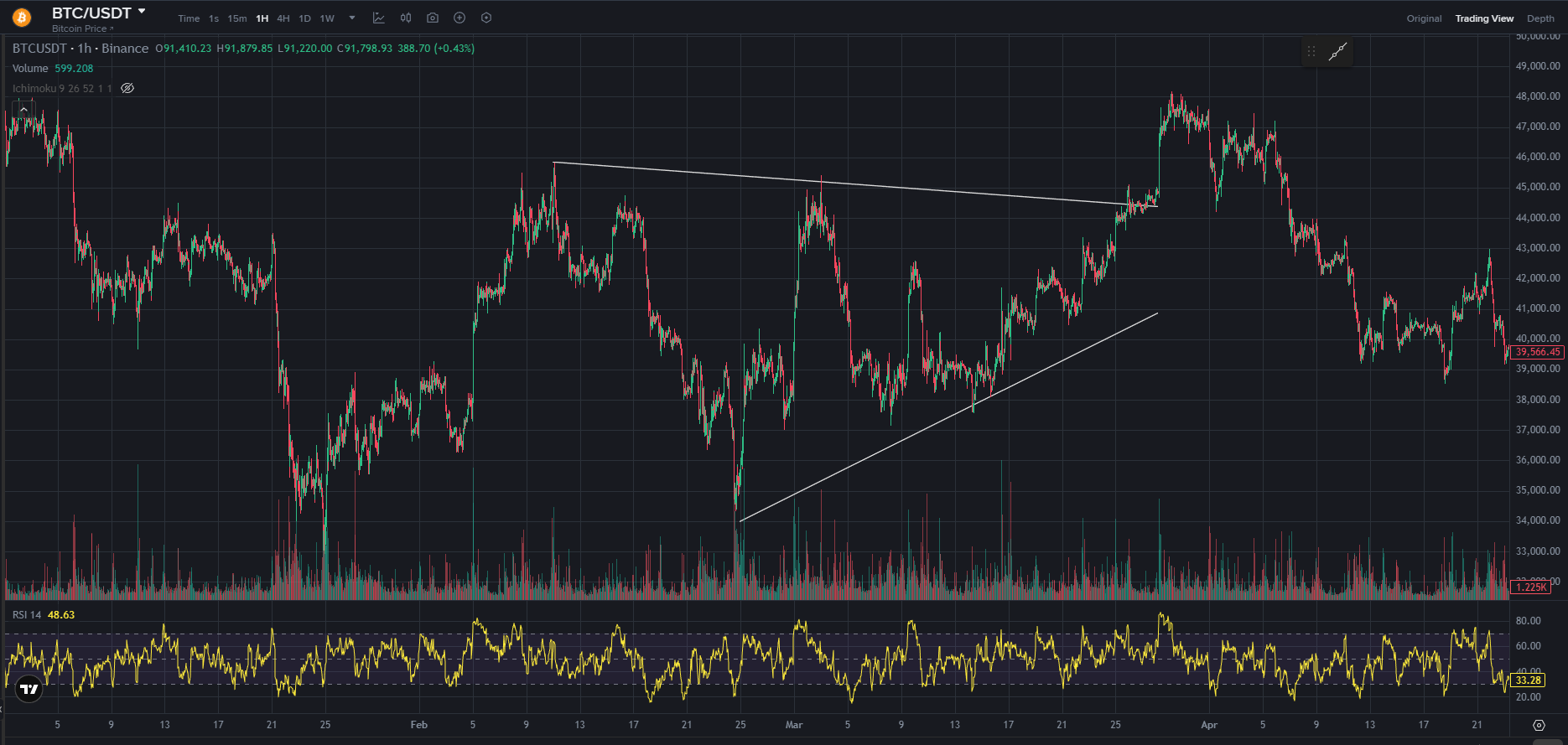Click the Time interval button
This screenshot has width=1568, height=745.
[x=189, y=18]
